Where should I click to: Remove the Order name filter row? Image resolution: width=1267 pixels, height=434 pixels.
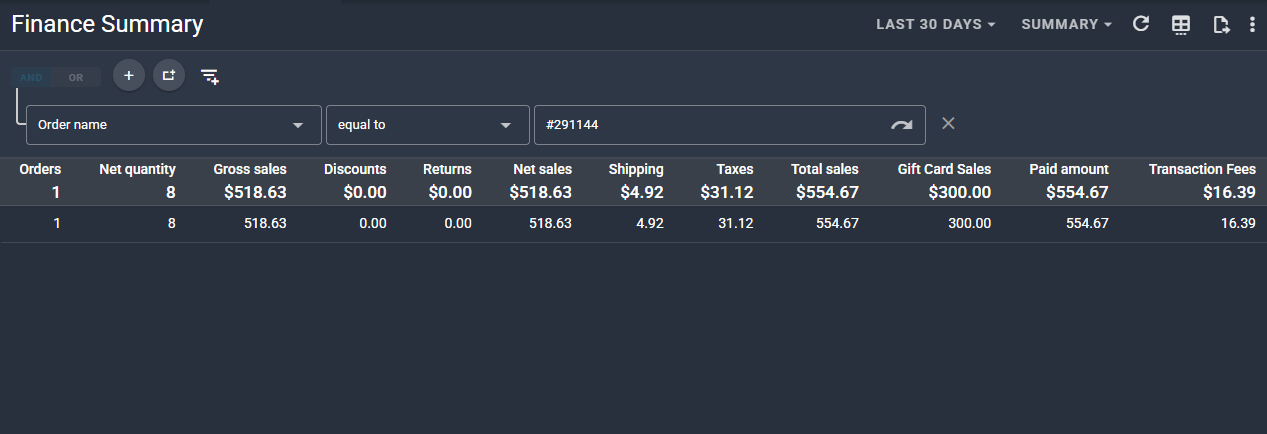[x=949, y=123]
